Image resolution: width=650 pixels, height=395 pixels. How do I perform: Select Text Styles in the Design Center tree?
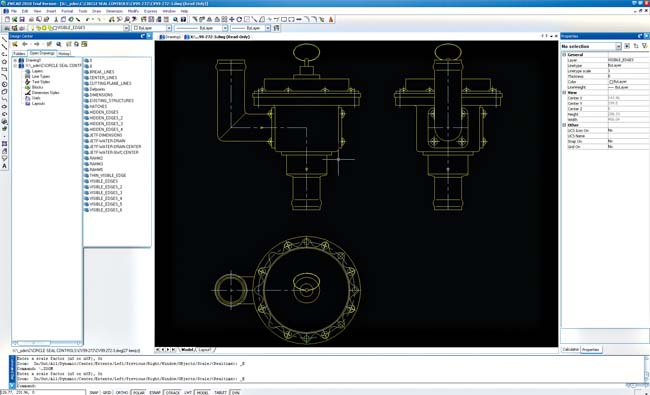coord(41,82)
